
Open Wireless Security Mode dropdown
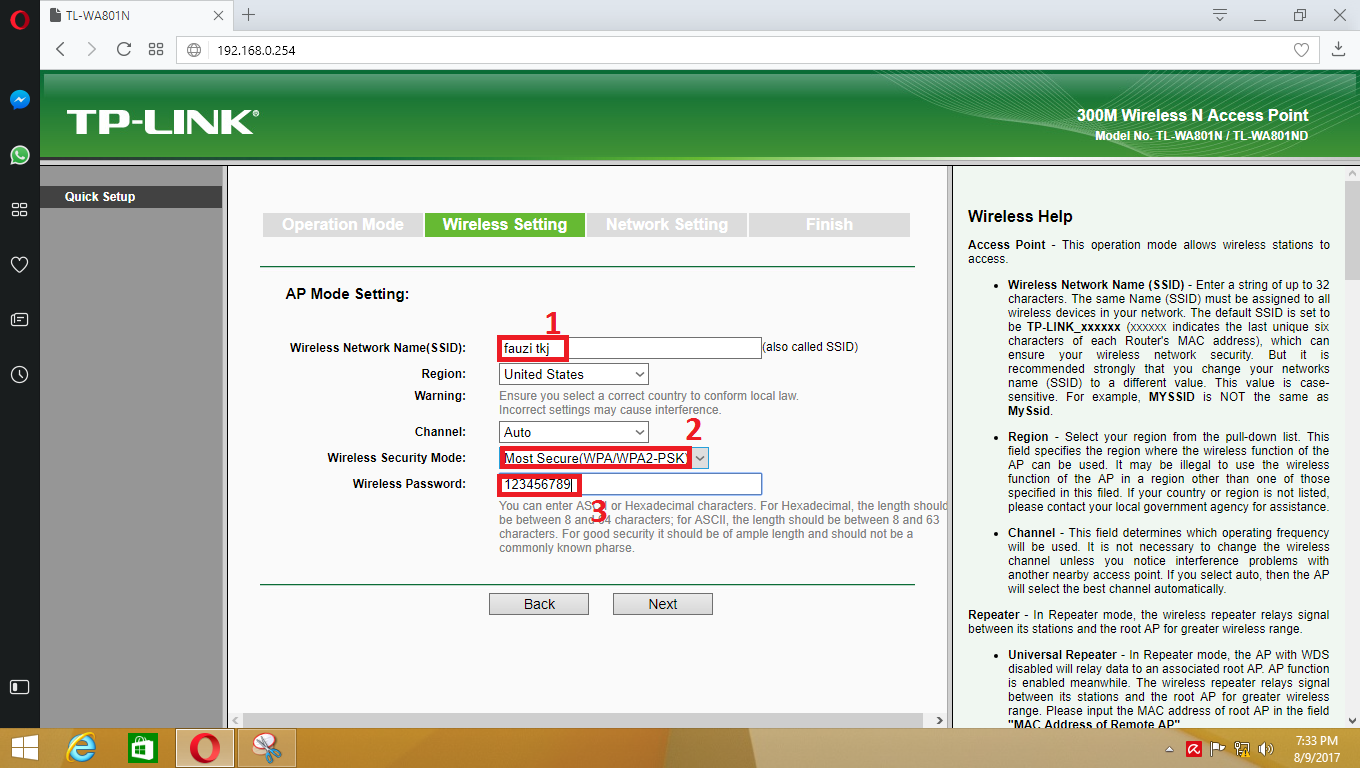[x=604, y=458]
